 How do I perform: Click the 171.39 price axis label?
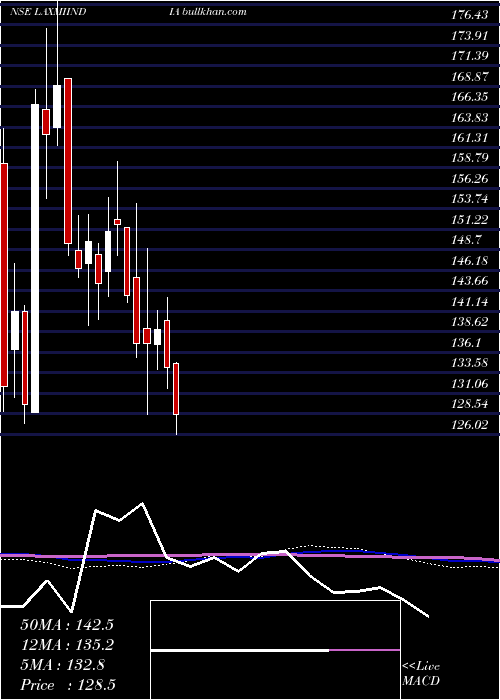(469, 56)
